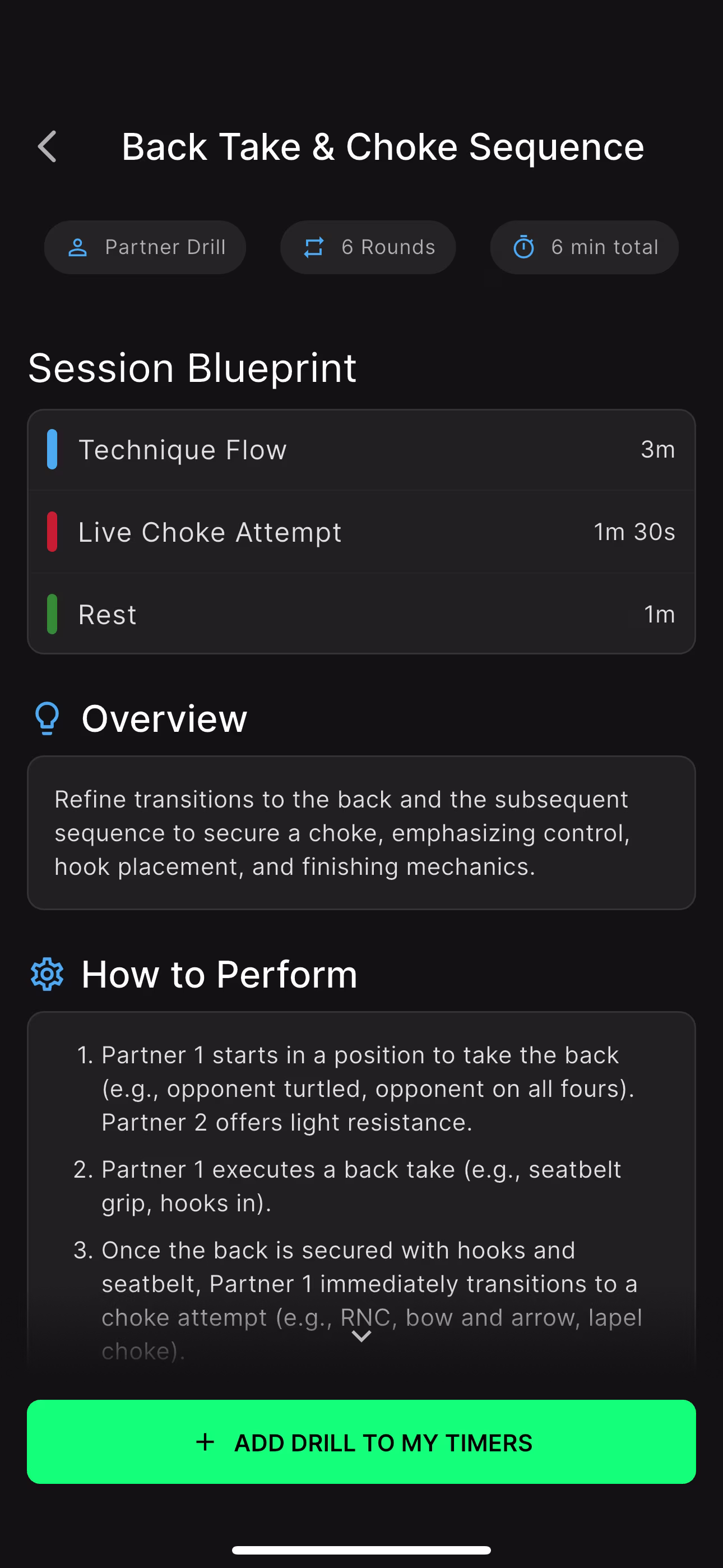The image size is (723, 1568).
Task: Tap the Session Blueprint heading
Action: tap(192, 368)
